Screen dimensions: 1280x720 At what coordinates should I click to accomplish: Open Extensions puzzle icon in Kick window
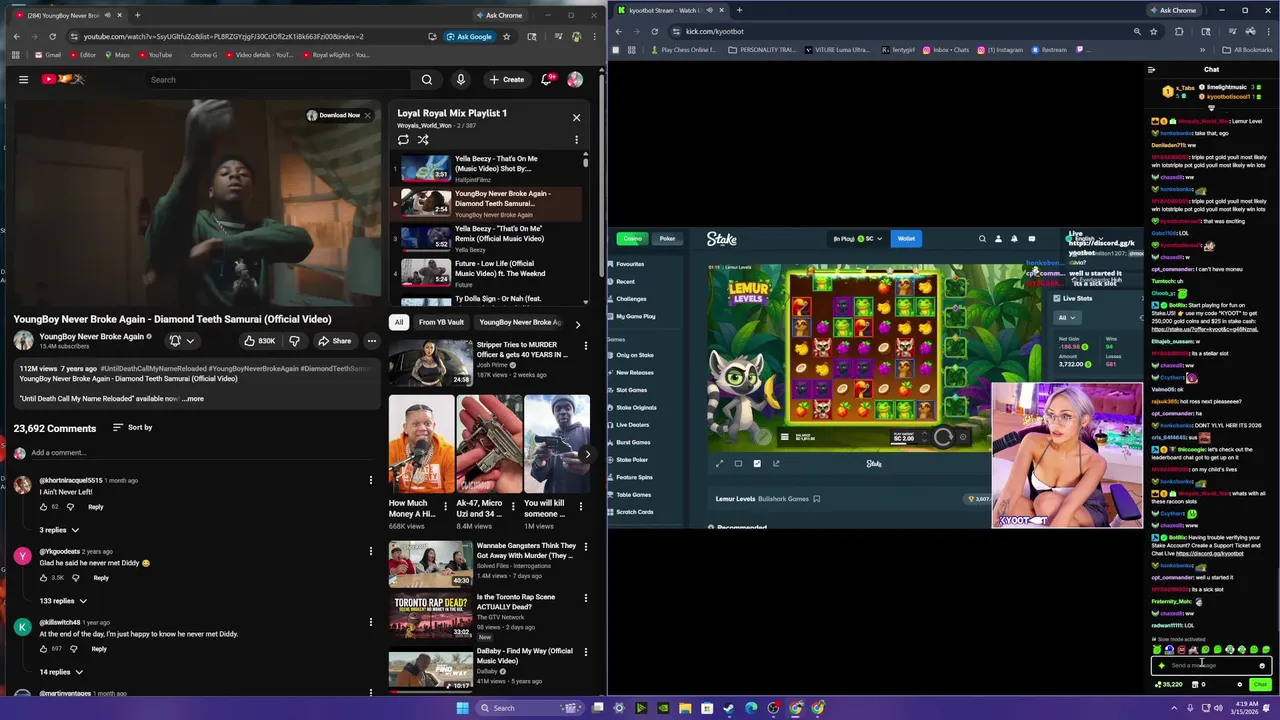pos(1178,31)
